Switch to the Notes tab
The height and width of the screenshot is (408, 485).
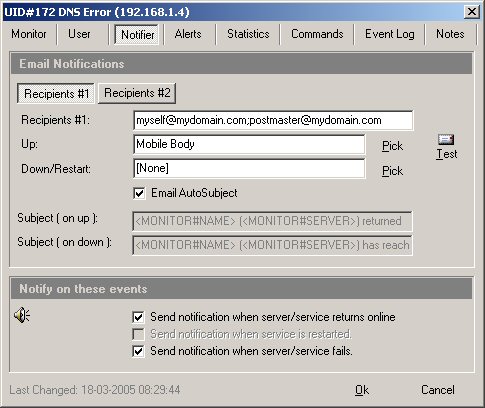click(450, 34)
